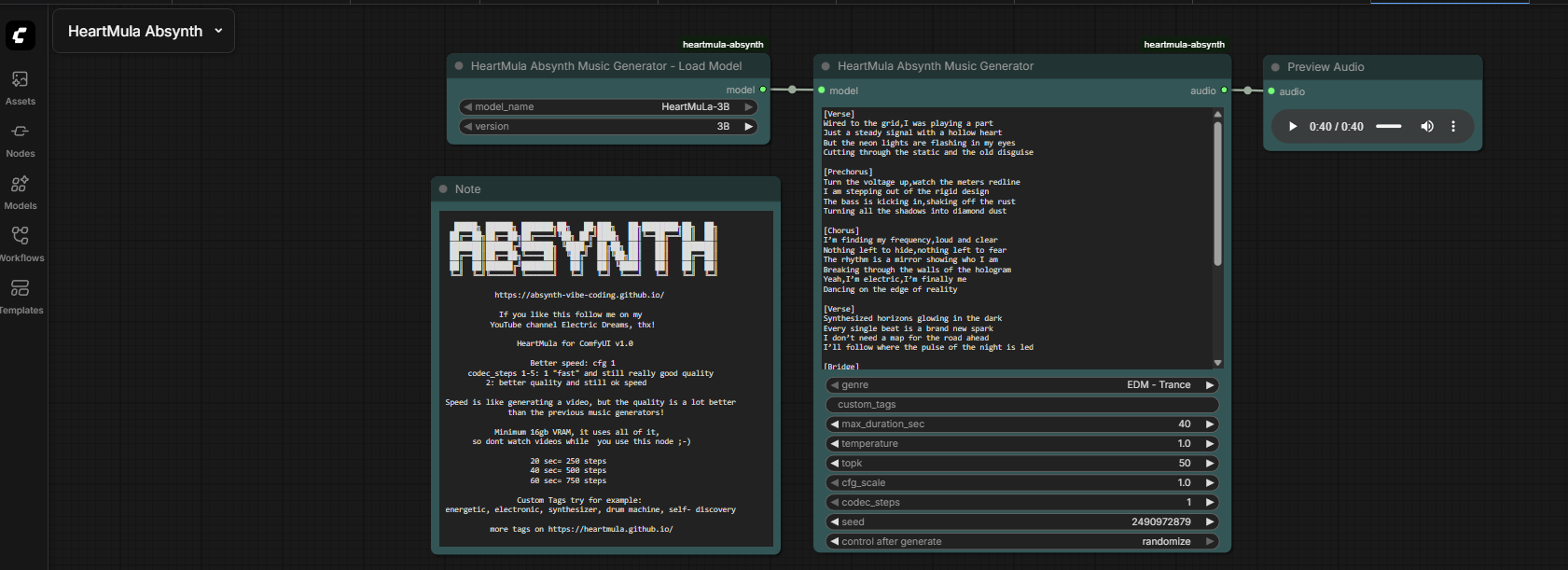The image size is (1568, 570).
Task: Click the heartmula-absynth badge above Load Model node
Action: (723, 44)
